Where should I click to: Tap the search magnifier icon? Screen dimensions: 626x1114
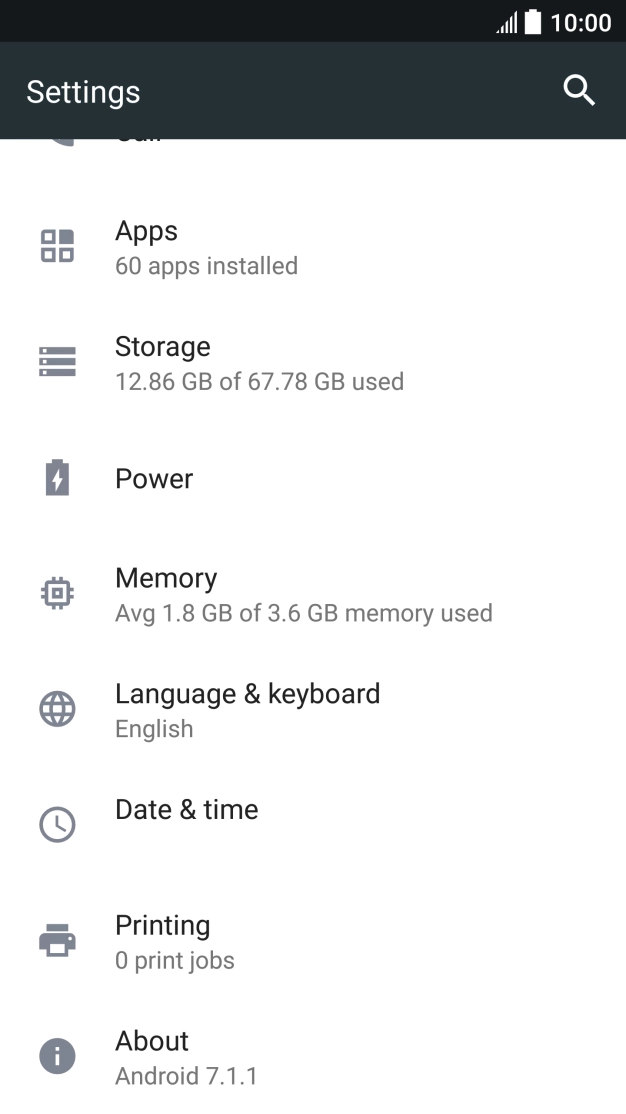[578, 91]
